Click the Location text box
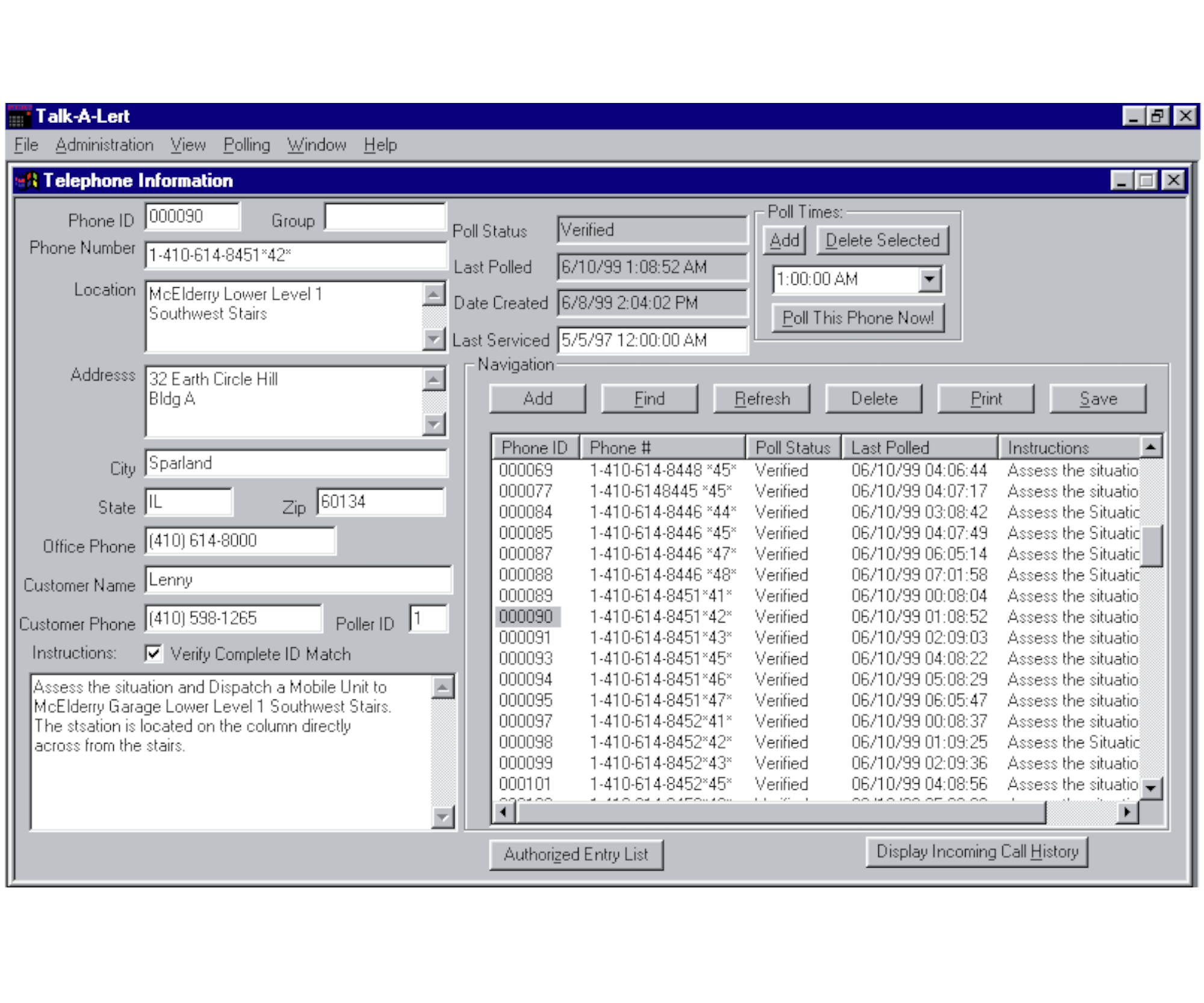The image size is (1204, 1003). coord(285,317)
